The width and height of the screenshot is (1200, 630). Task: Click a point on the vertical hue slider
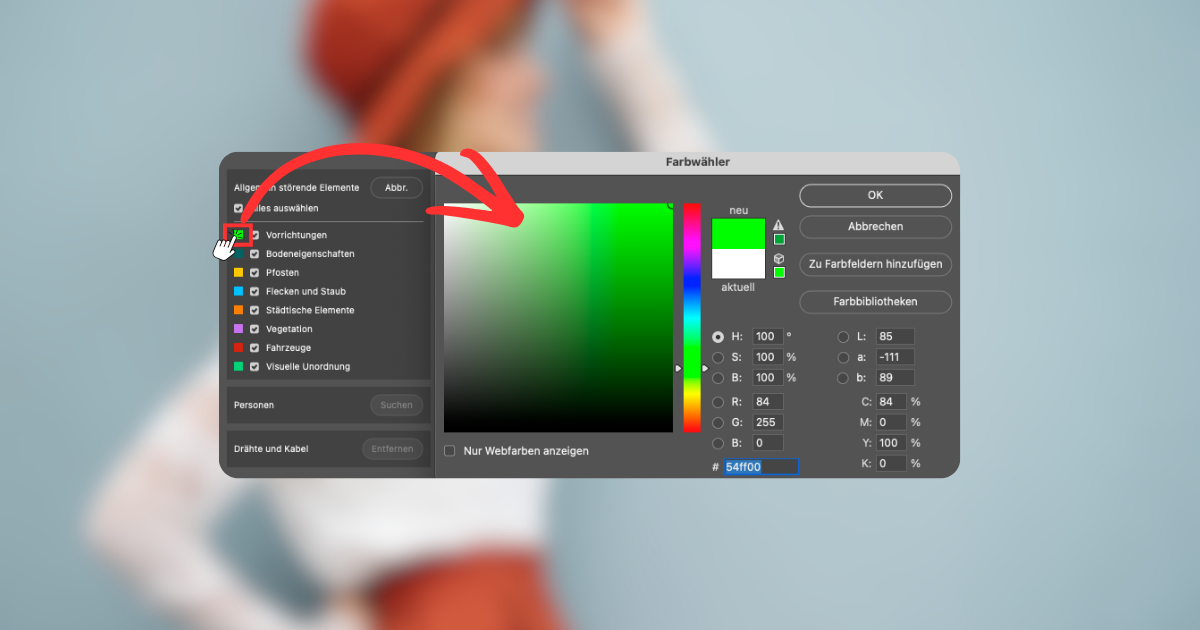692,318
